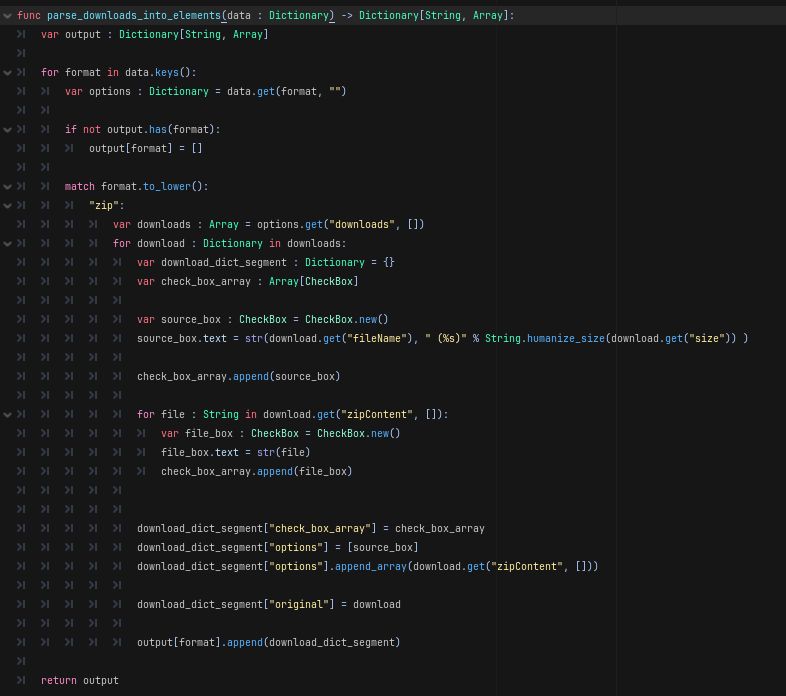Viewport: 786px width, 696px height.
Task: Click 'var file_box' declaration
Action: tap(281, 434)
